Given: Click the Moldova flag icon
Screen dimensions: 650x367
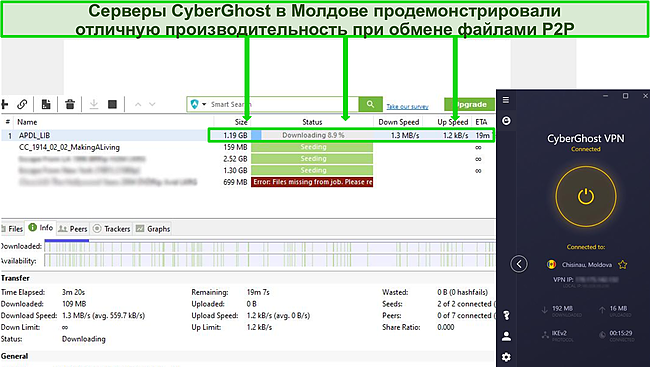Looking at the screenshot, I should click(x=551, y=265).
